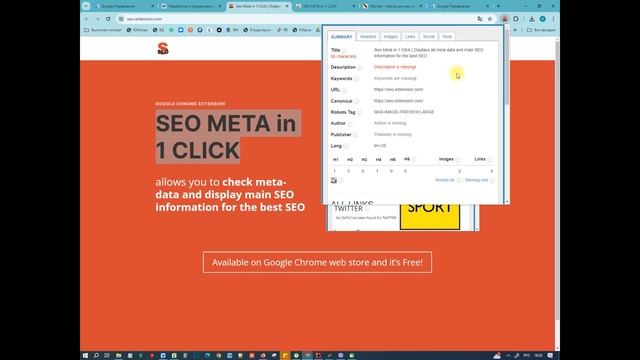This screenshot has height=360, width=640.
Task: Click the help icon next to Canonical
Action: point(356,101)
